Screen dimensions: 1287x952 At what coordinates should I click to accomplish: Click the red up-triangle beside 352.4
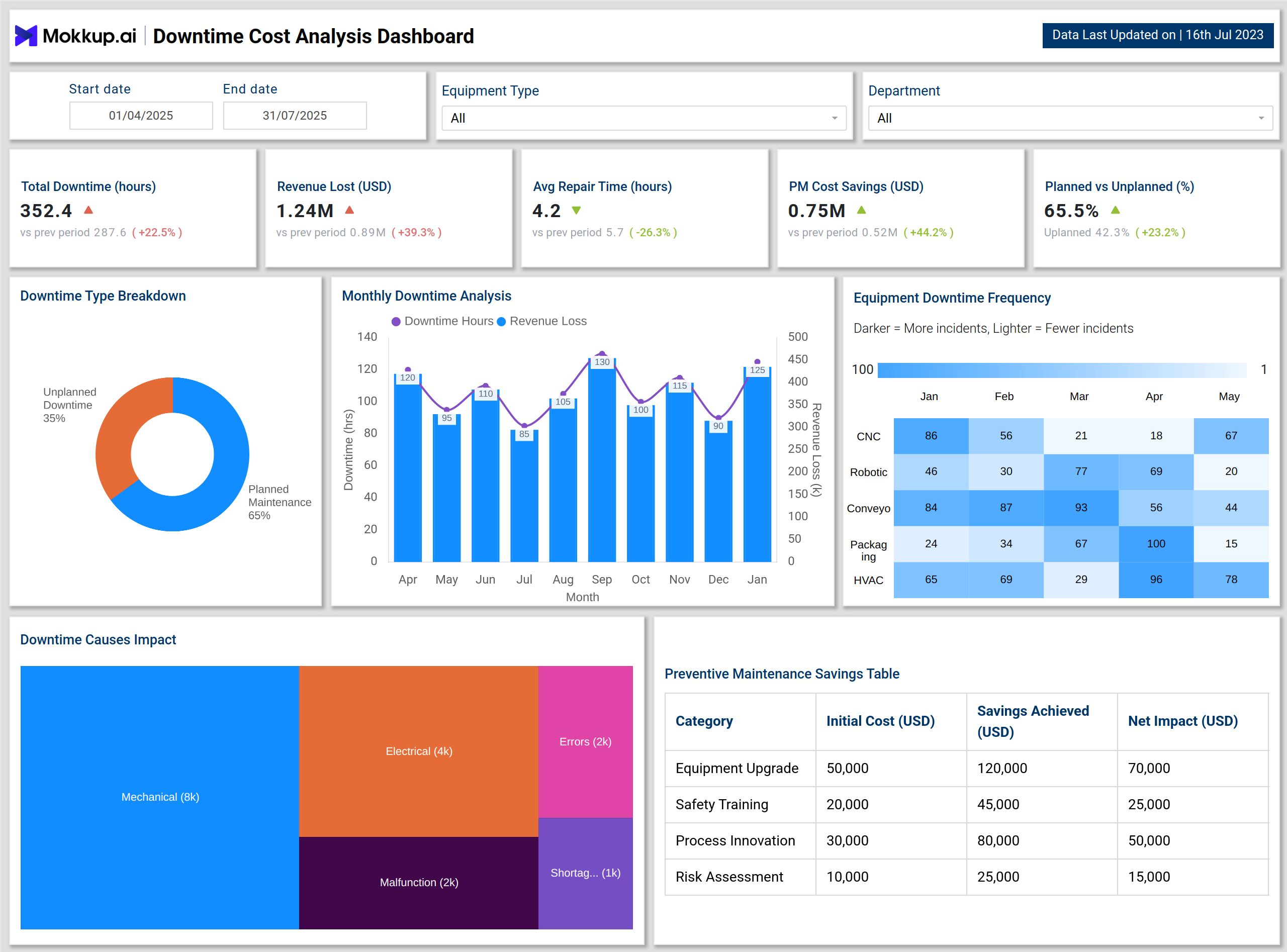coord(88,210)
